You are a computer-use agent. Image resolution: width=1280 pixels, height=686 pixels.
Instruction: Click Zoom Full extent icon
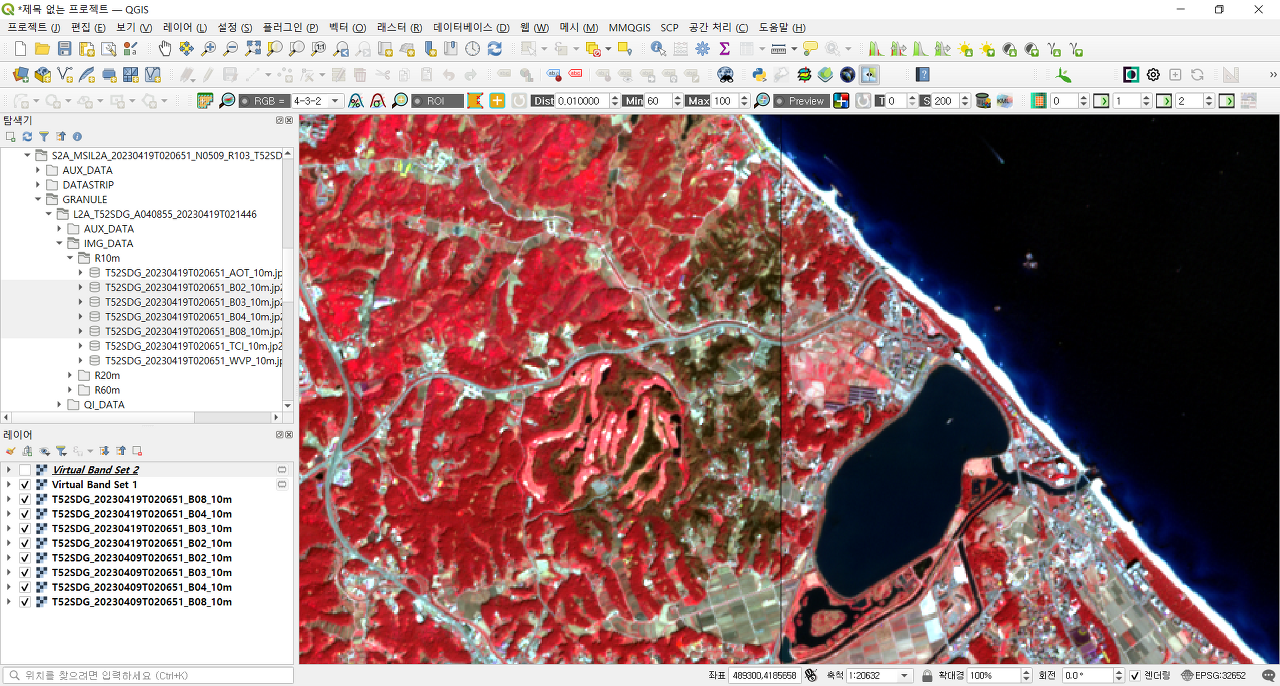point(252,48)
